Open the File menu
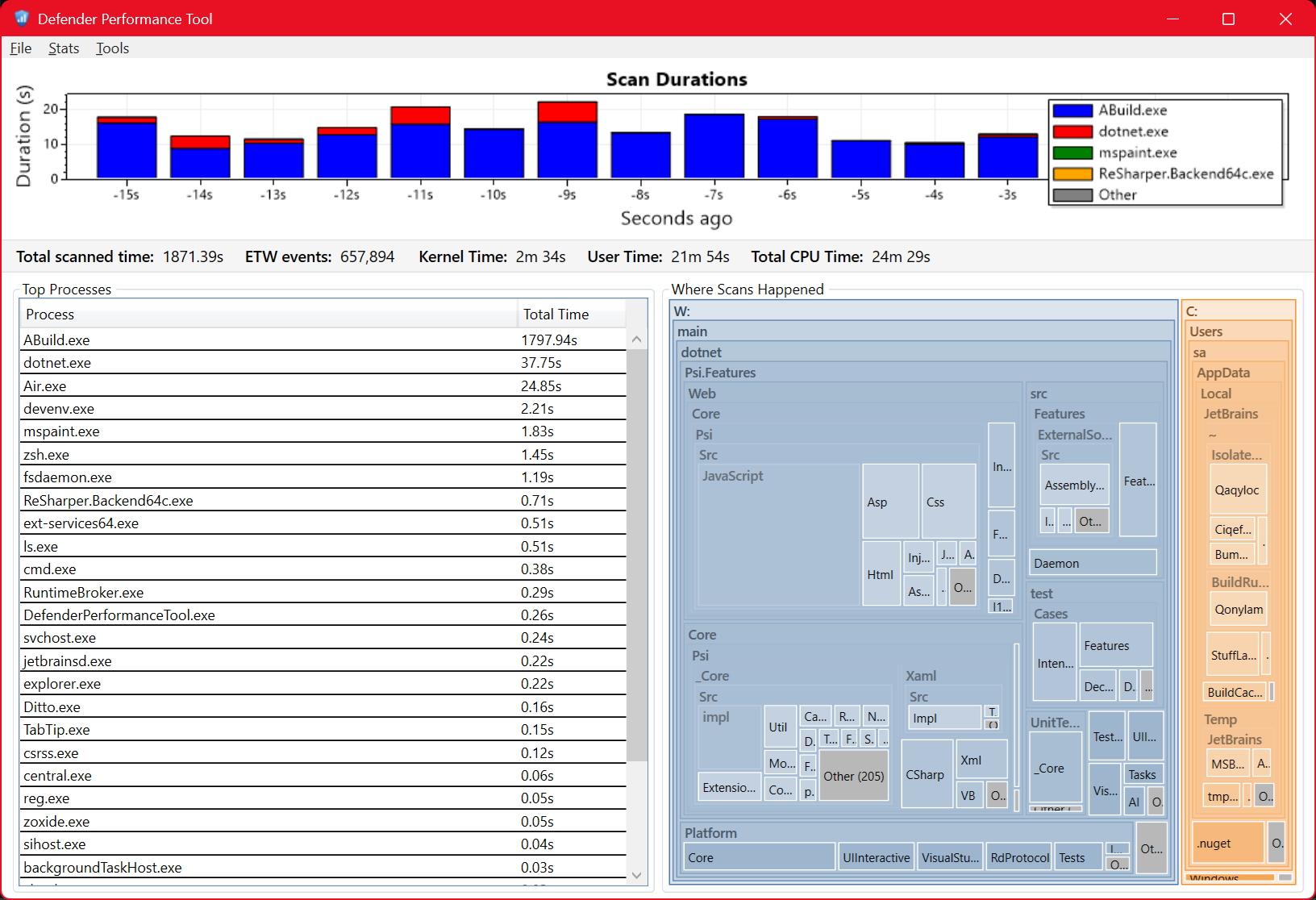 (x=21, y=48)
